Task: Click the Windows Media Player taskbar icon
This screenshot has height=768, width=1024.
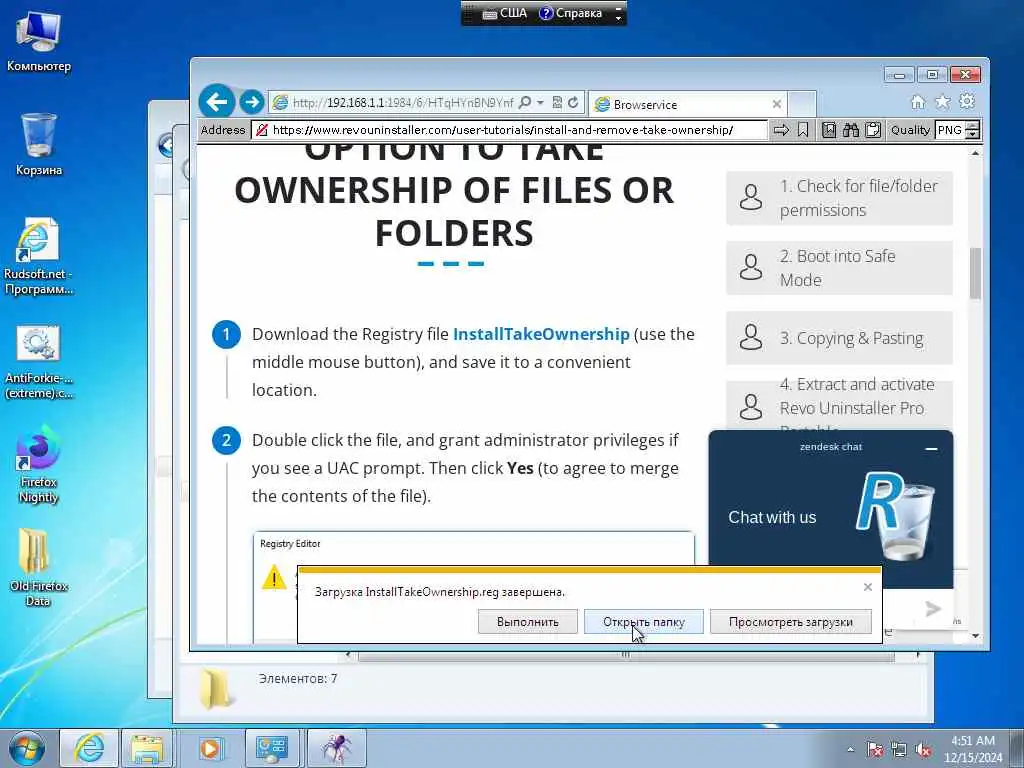Action: click(x=210, y=748)
